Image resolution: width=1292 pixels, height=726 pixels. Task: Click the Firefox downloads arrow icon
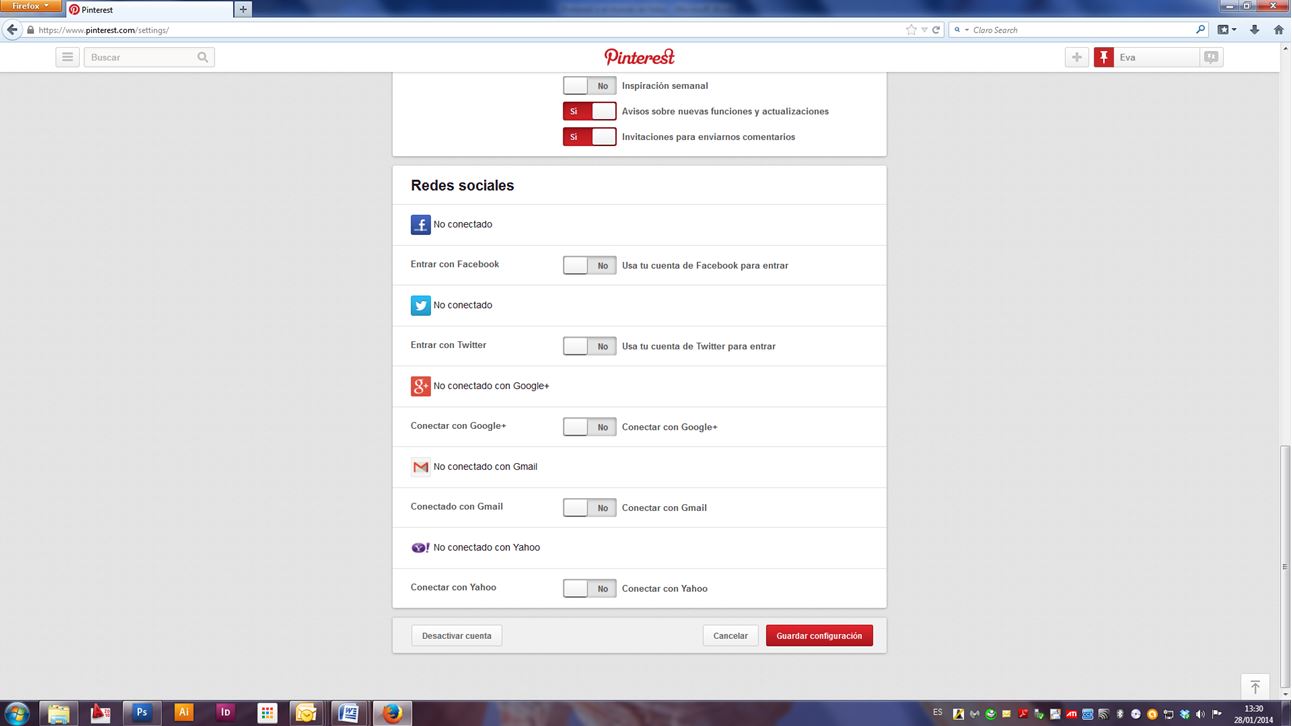(1255, 30)
